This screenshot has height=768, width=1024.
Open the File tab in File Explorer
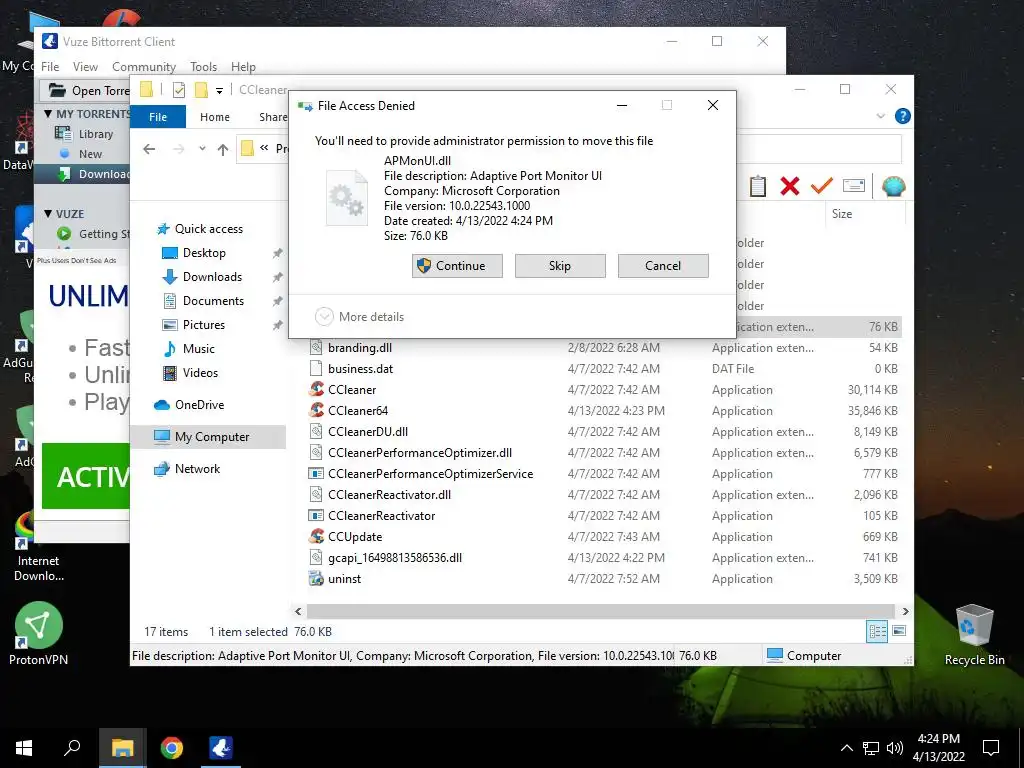tap(158, 117)
